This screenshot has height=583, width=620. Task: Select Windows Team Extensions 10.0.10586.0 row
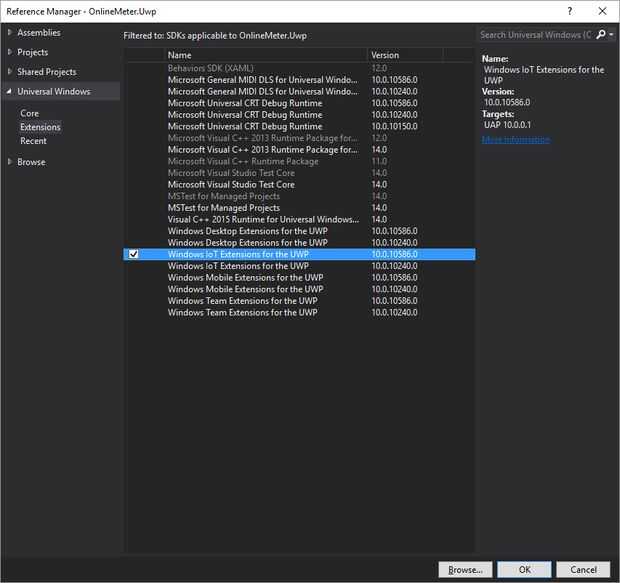tap(299, 301)
